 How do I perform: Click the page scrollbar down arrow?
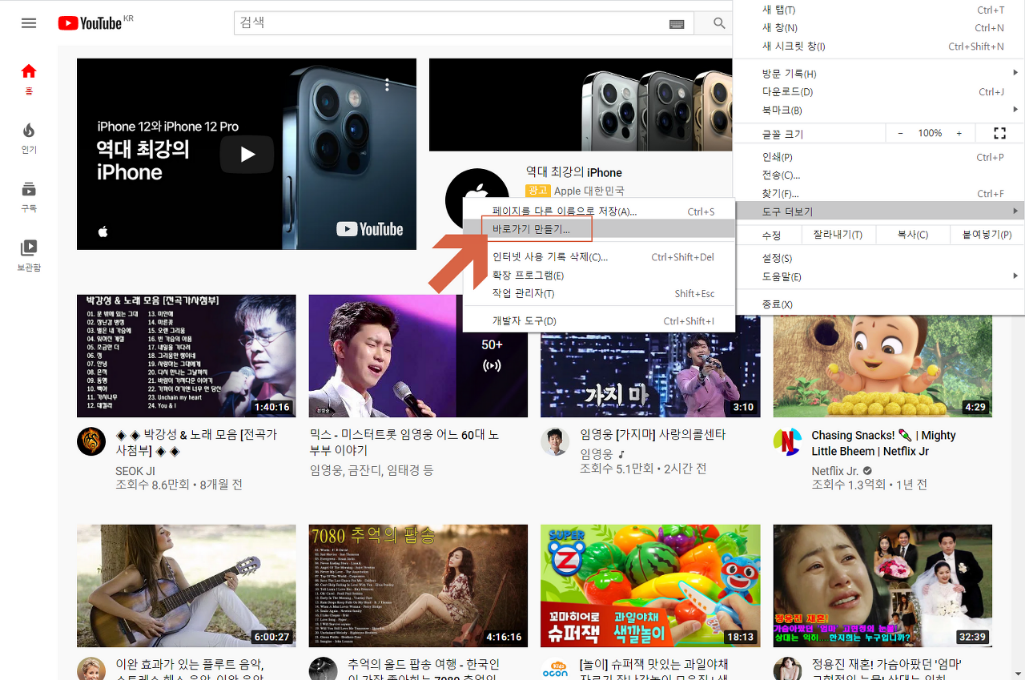tap(1018, 673)
